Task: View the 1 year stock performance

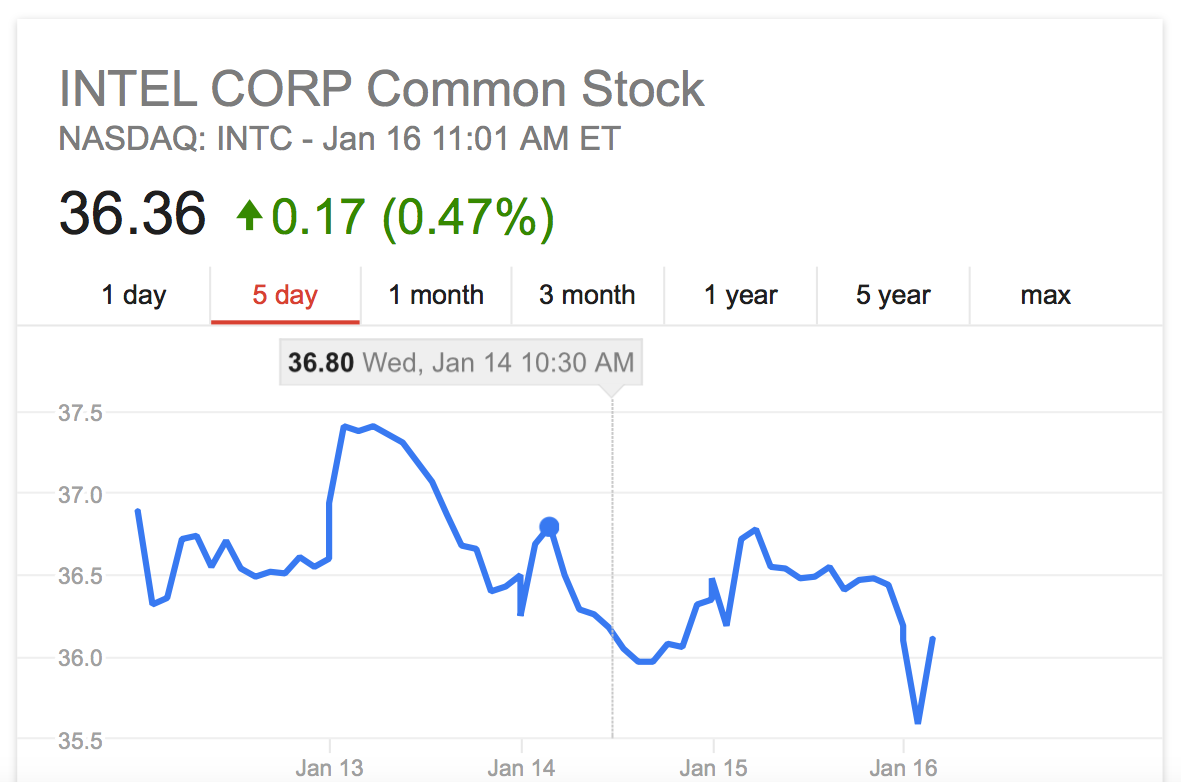Action: pos(740,294)
